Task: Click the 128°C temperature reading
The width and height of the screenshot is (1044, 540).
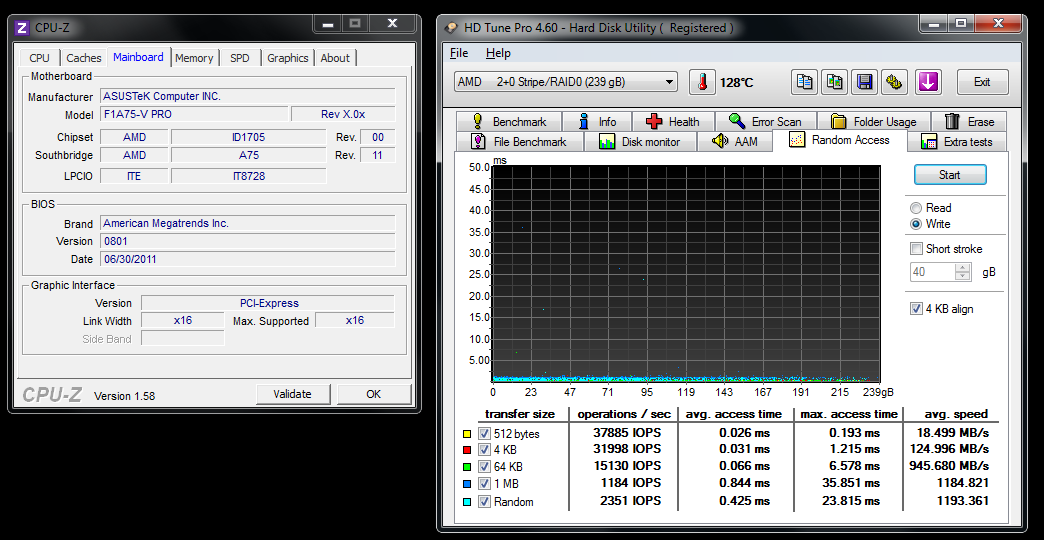Action: click(x=736, y=83)
